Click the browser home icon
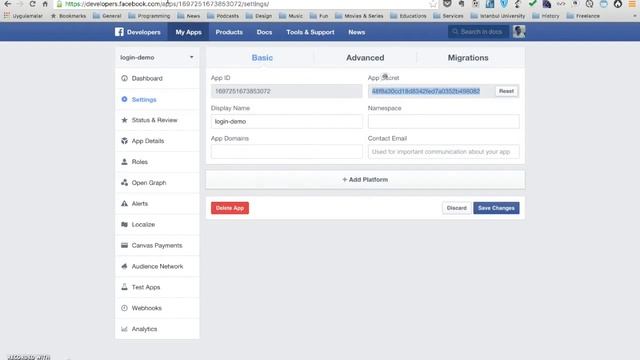The image size is (640, 360). click(45, 4)
